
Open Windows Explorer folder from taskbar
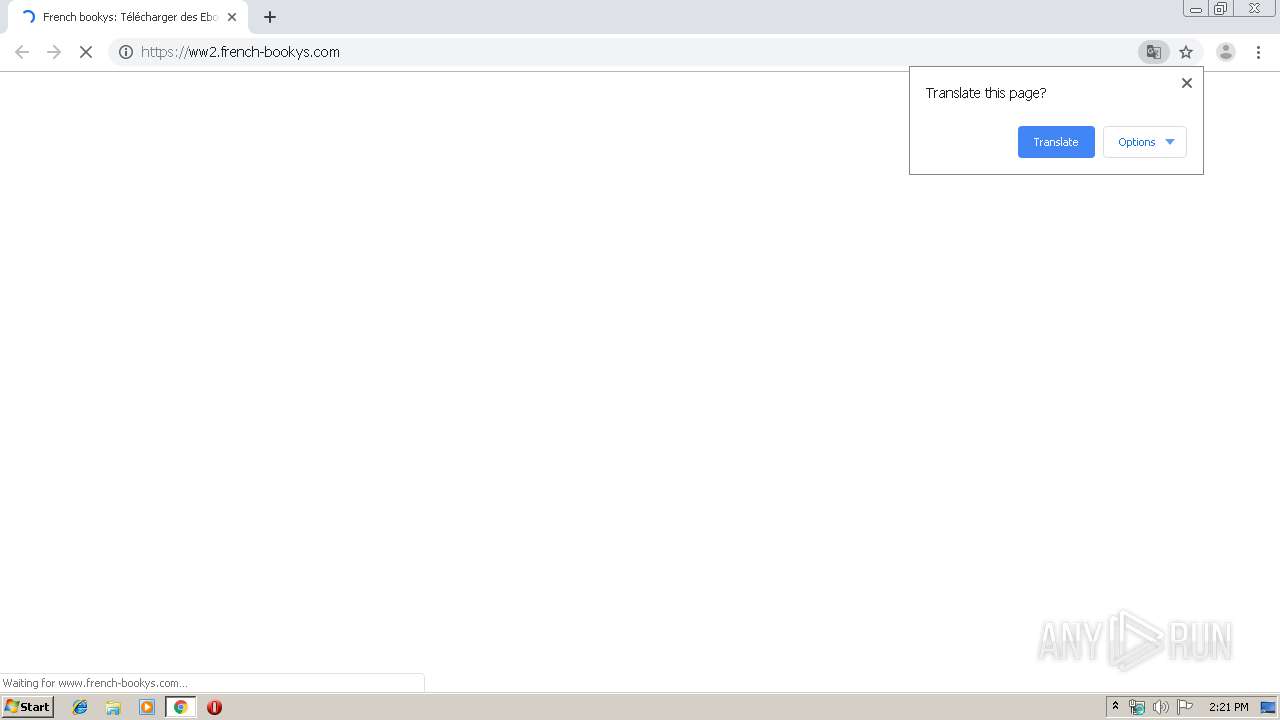pyautogui.click(x=113, y=707)
